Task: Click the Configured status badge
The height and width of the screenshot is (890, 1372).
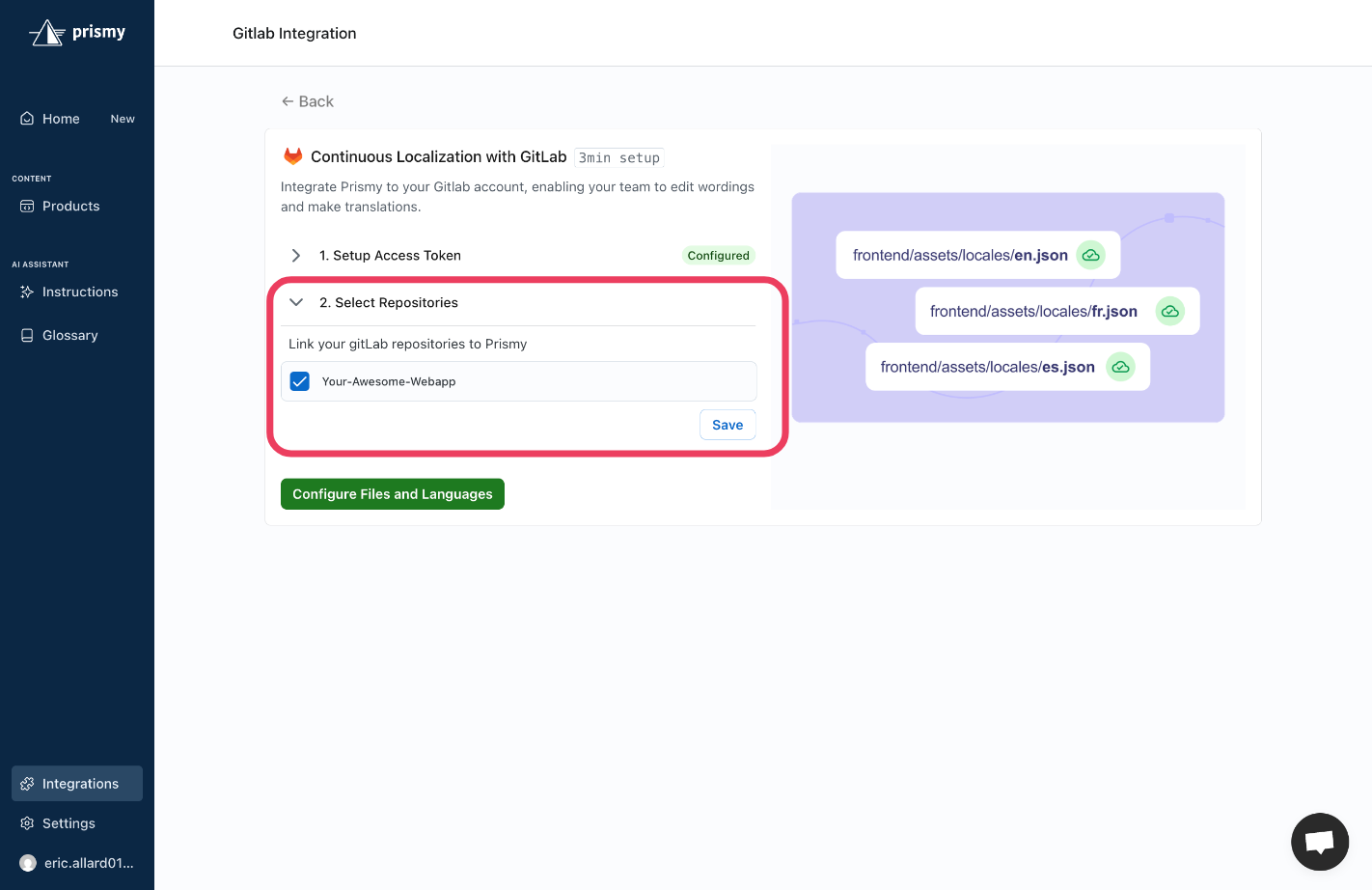Action: click(x=718, y=255)
